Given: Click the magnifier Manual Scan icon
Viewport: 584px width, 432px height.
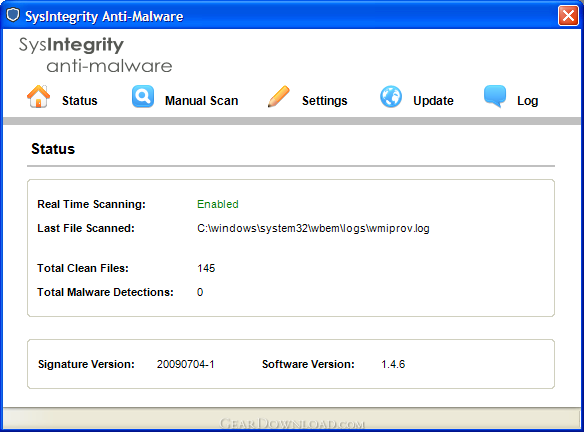Looking at the screenshot, I should click(143, 96).
